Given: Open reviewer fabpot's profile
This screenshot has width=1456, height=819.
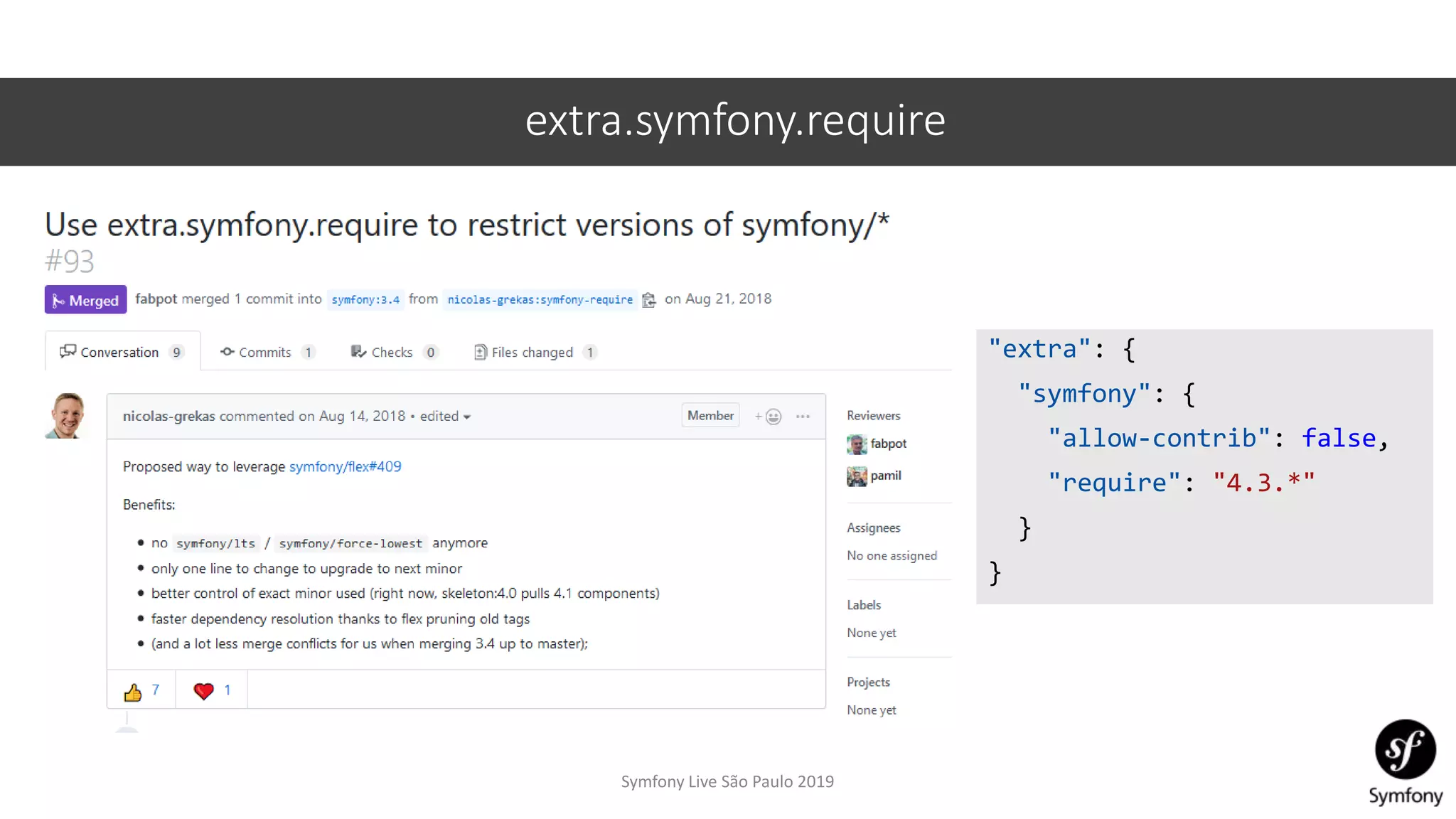Looking at the screenshot, I should click(889, 444).
